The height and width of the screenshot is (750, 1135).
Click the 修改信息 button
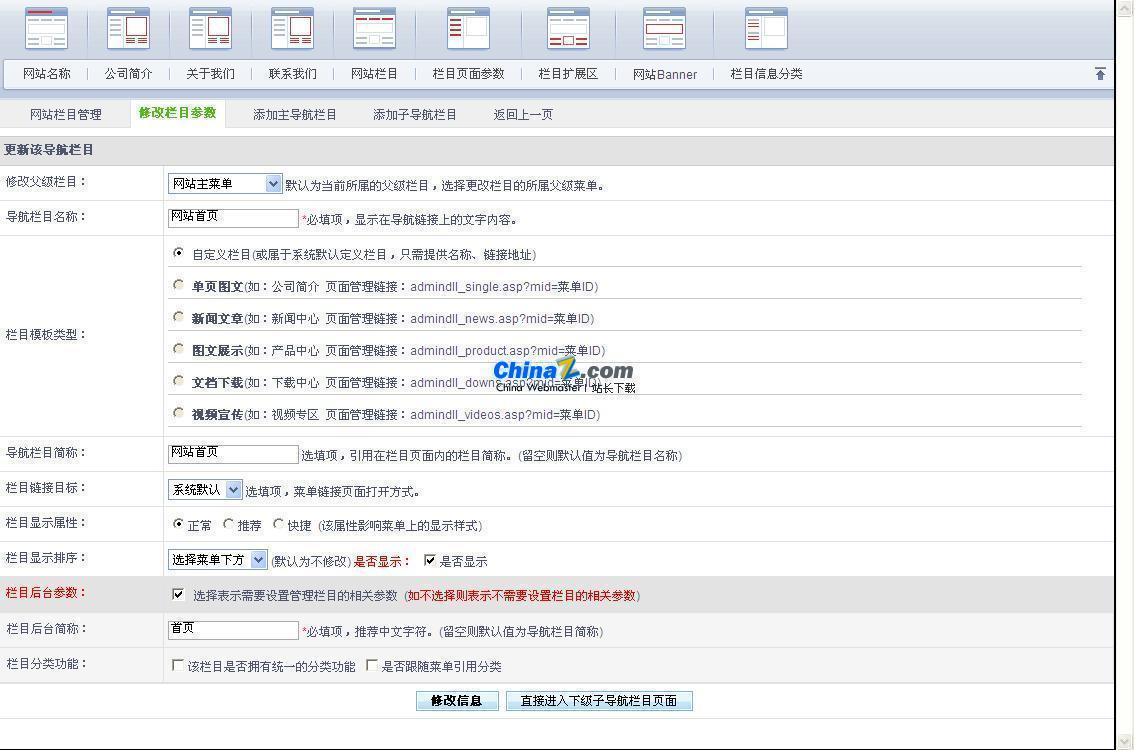[x=457, y=701]
